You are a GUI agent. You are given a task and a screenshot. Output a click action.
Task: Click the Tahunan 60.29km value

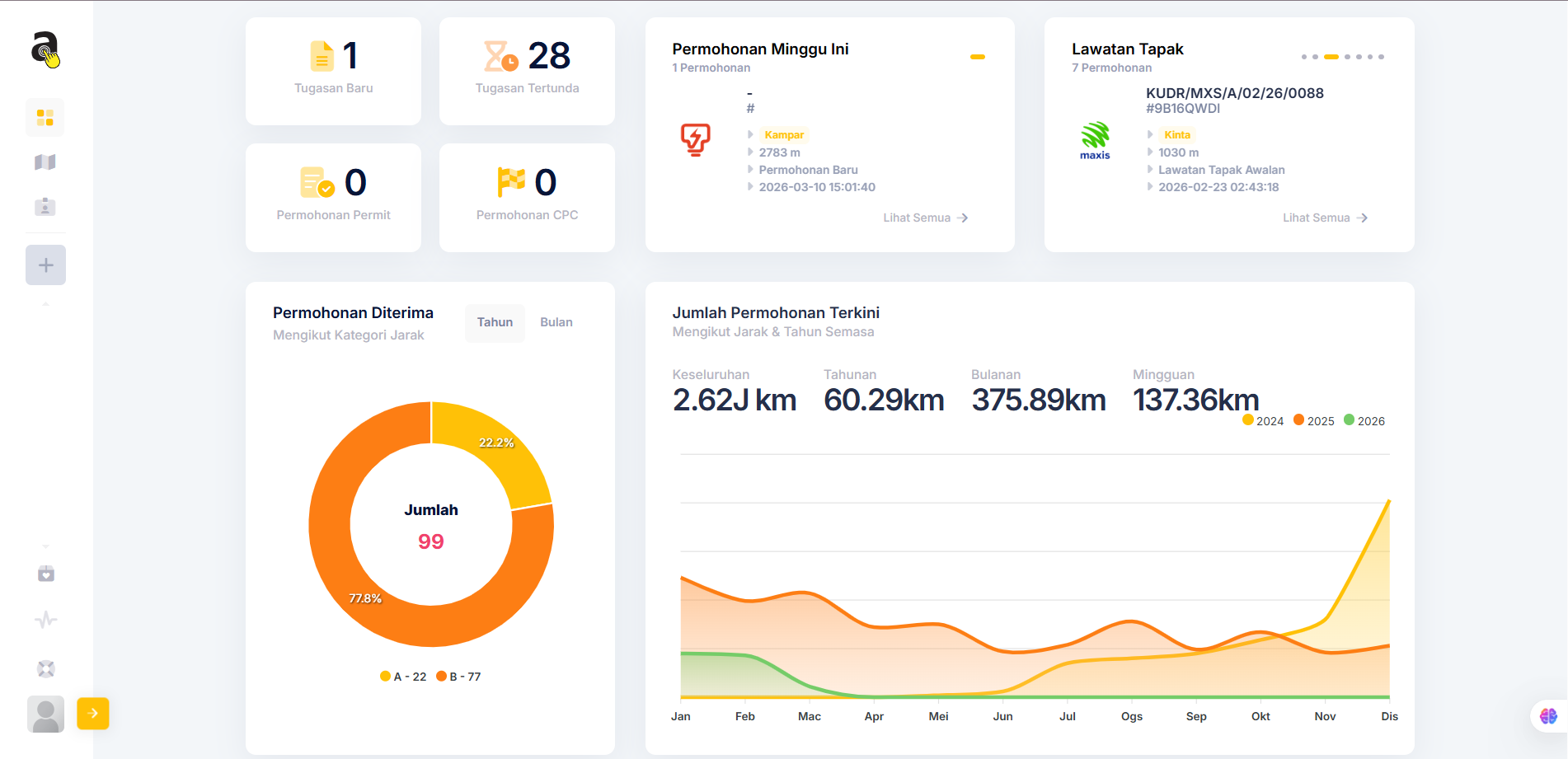pos(884,400)
